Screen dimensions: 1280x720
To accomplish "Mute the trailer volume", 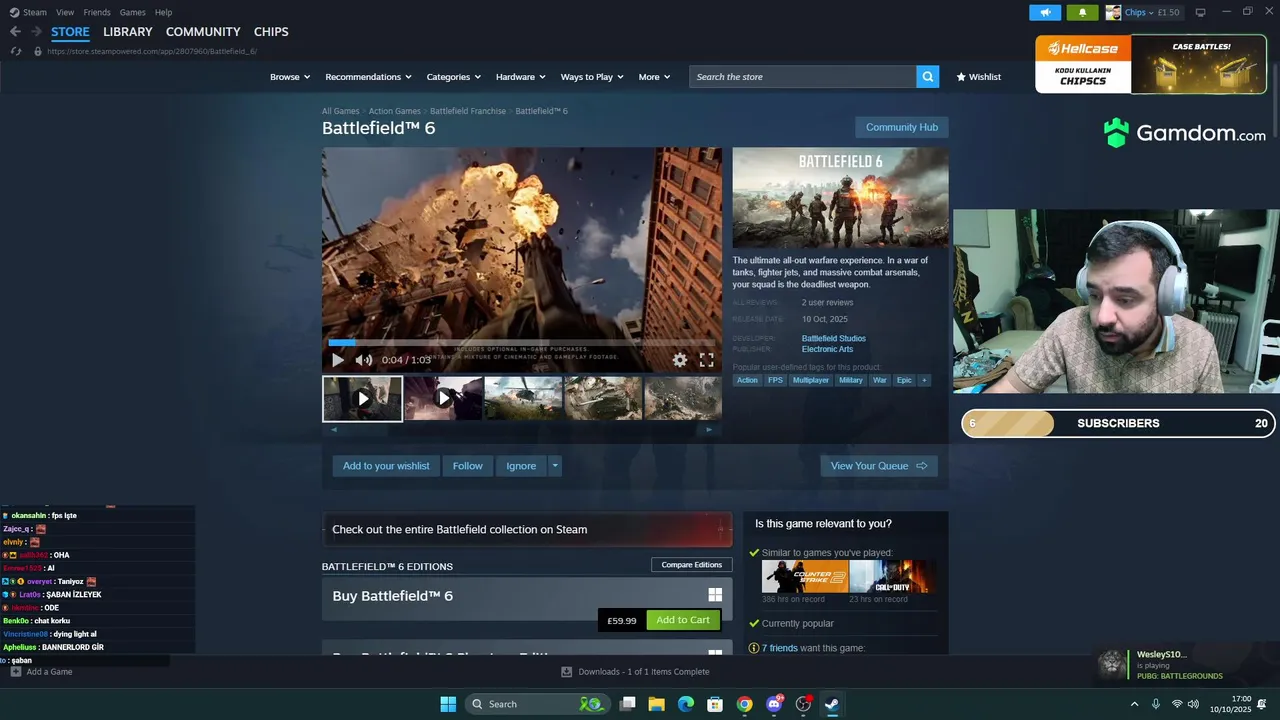I will 364,360.
